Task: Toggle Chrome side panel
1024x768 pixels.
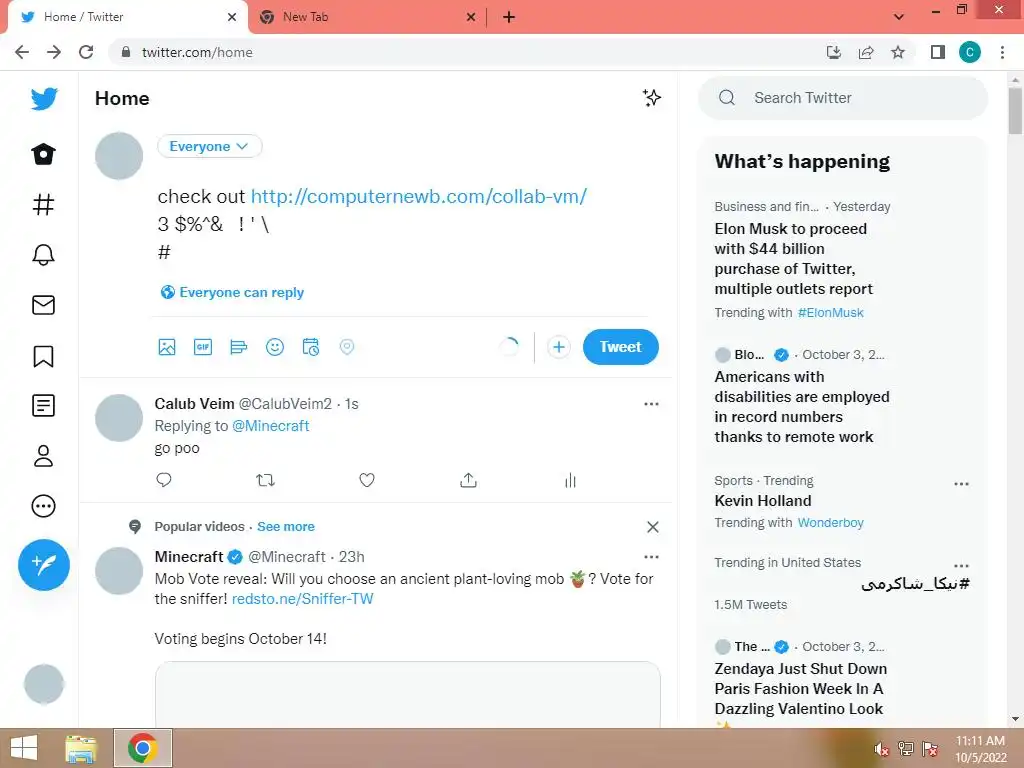Action: coord(938,52)
